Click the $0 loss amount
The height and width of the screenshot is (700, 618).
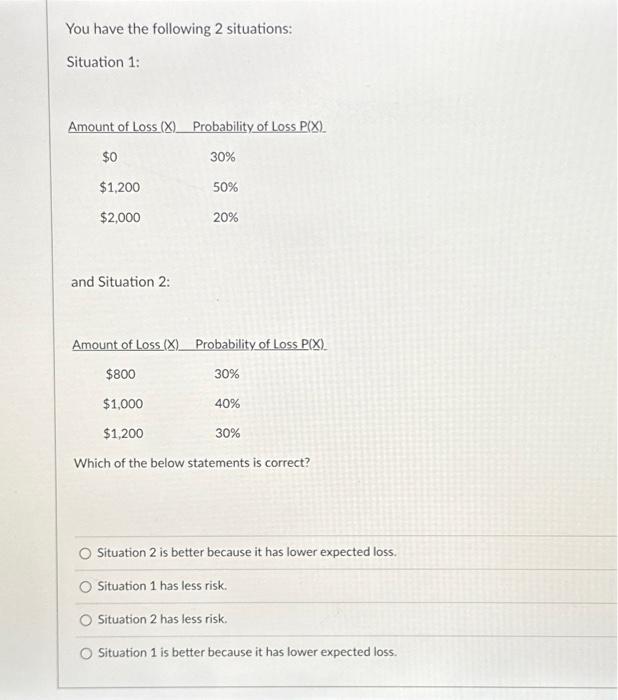click(110, 157)
